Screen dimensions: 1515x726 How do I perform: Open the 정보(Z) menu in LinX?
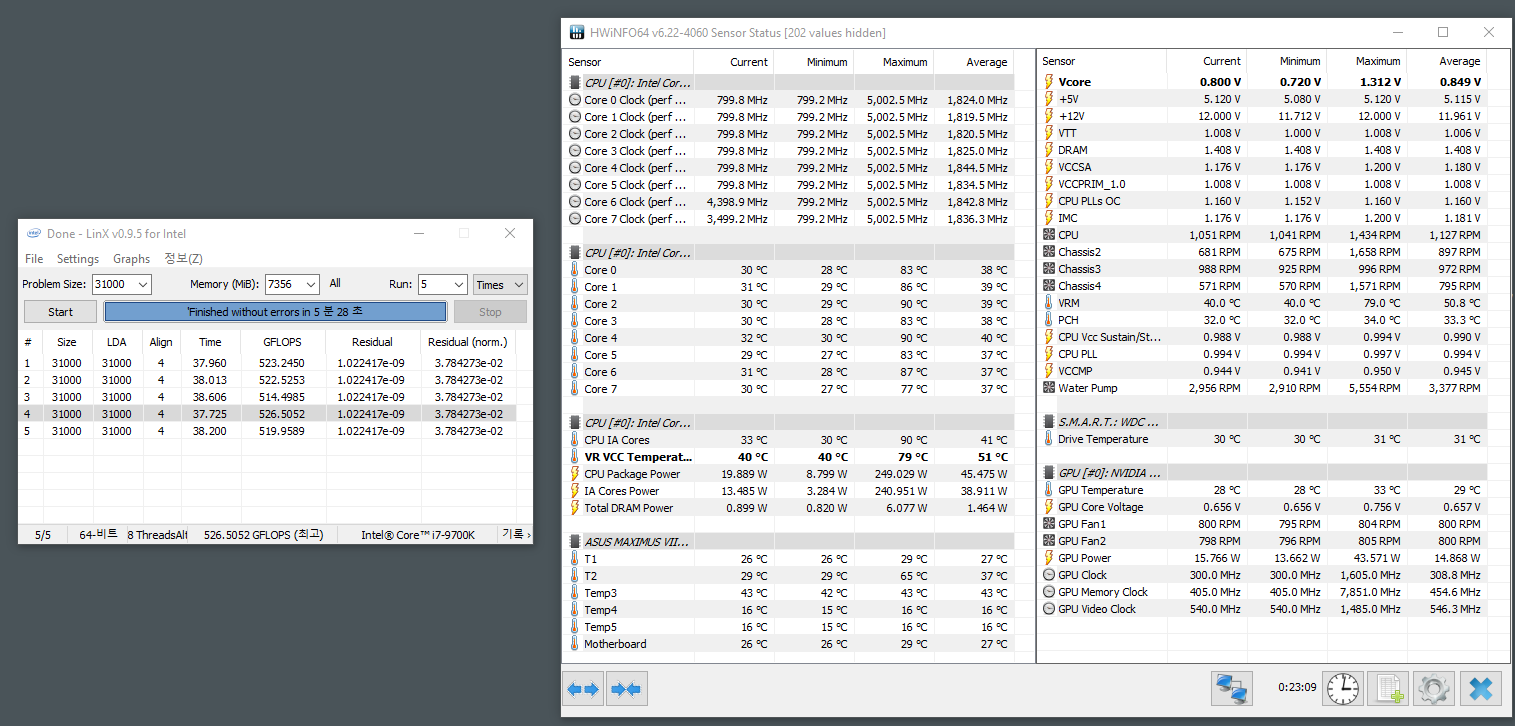(183, 259)
